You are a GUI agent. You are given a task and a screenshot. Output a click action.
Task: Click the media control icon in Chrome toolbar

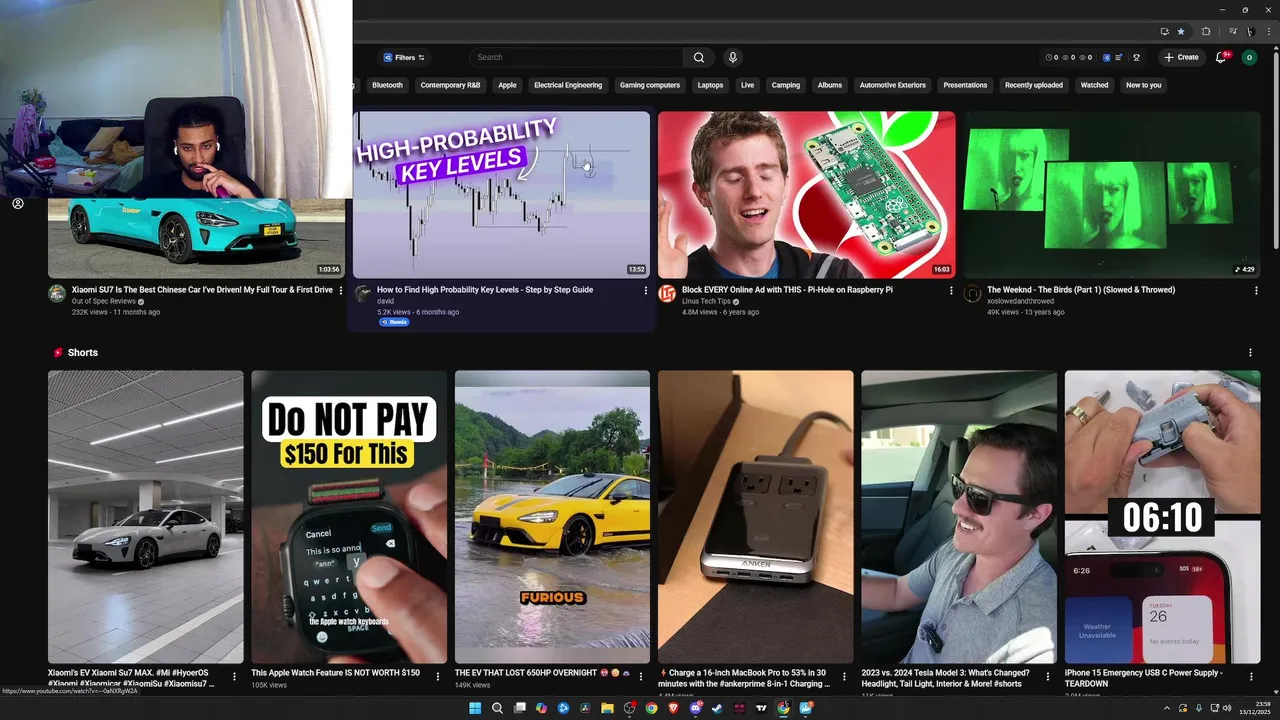pos(1231,31)
